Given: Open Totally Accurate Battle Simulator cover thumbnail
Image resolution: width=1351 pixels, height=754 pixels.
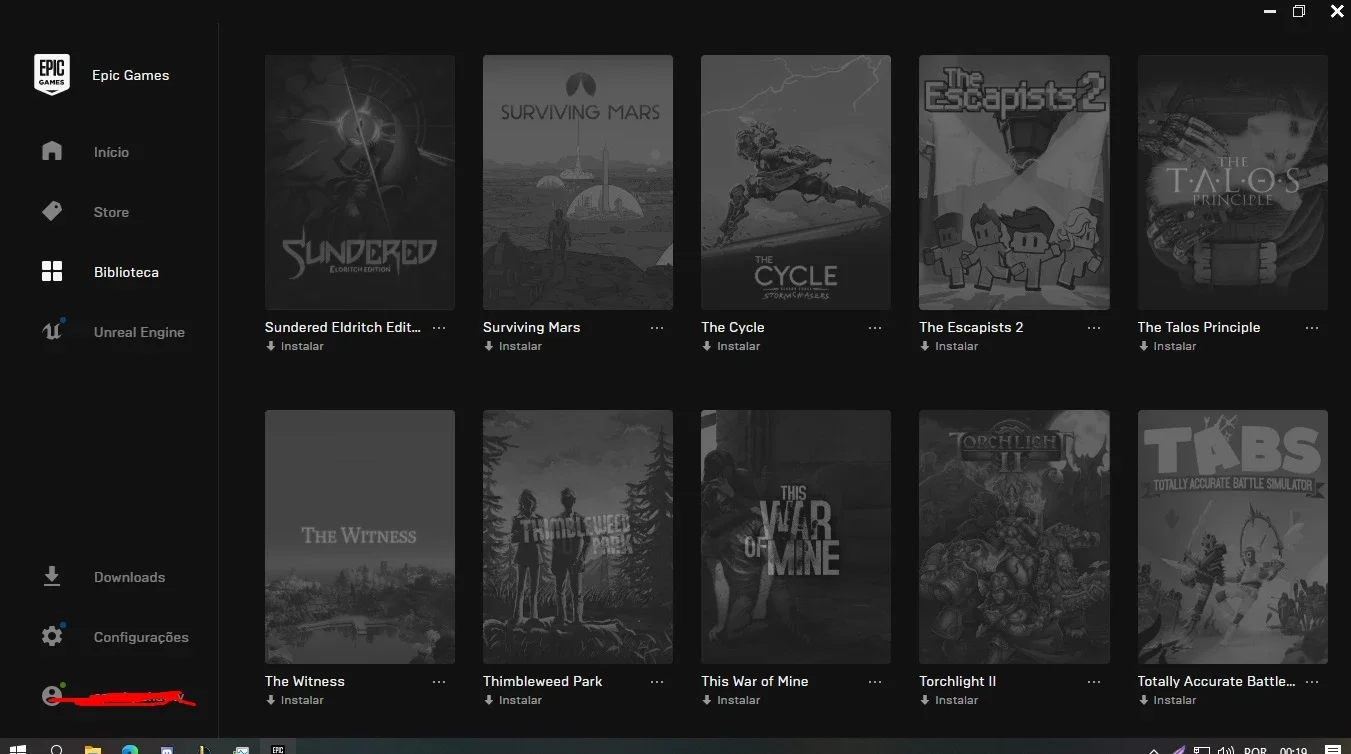Looking at the screenshot, I should [1233, 537].
